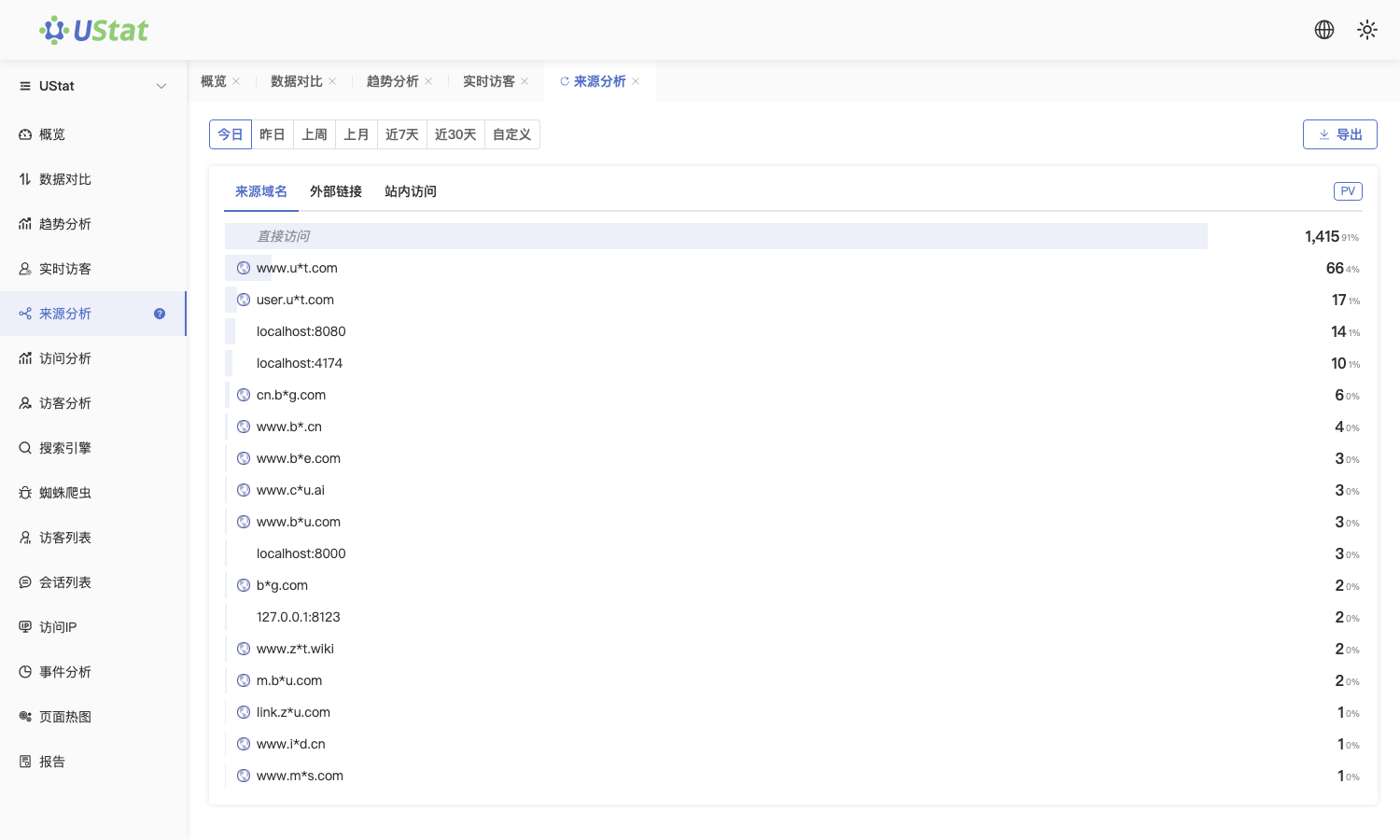This screenshot has height=840, width=1400.
Task: Open the www.z*t.wiki source row
Action: pos(793,649)
